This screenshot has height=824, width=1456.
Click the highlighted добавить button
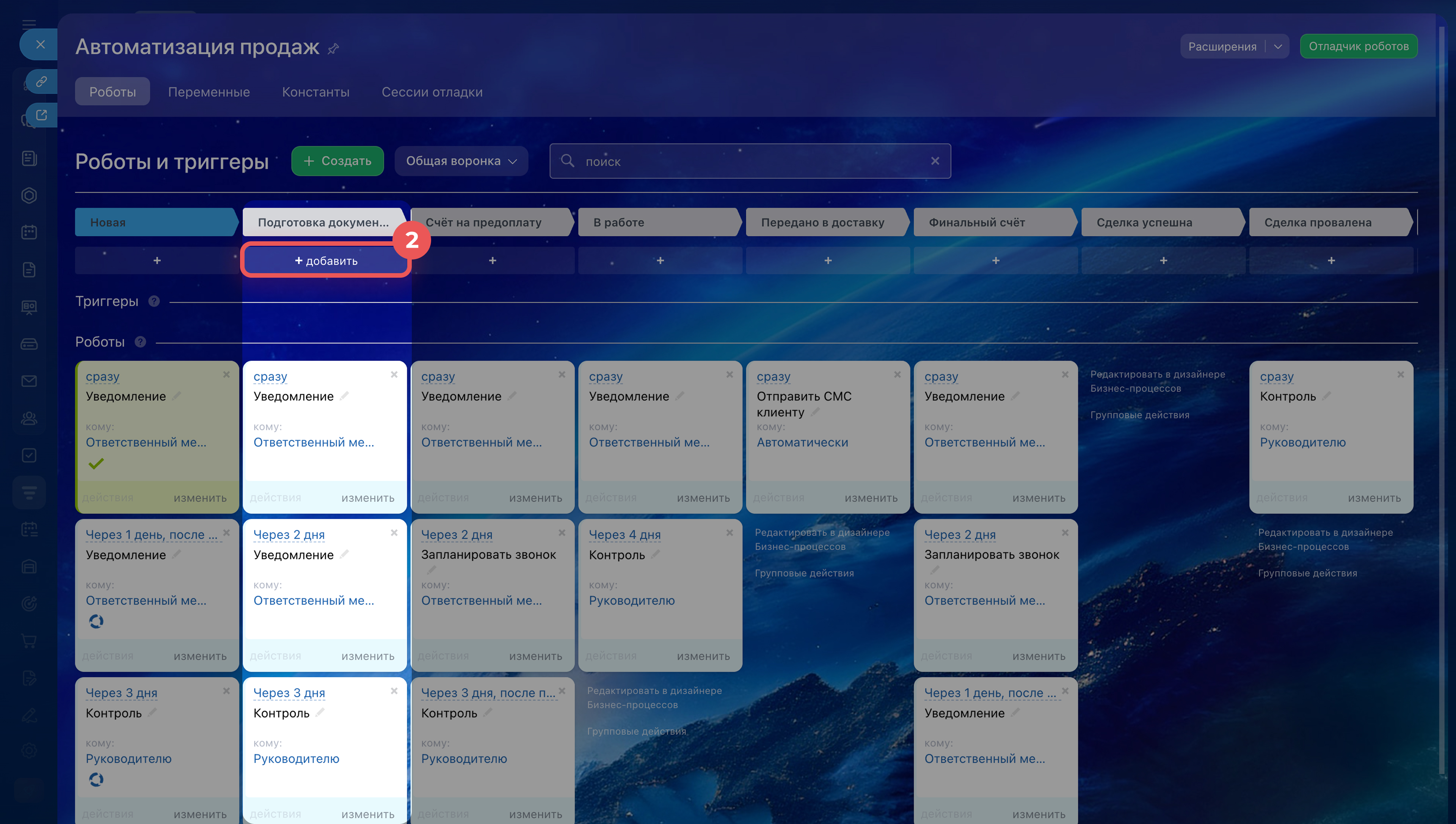pos(326,261)
